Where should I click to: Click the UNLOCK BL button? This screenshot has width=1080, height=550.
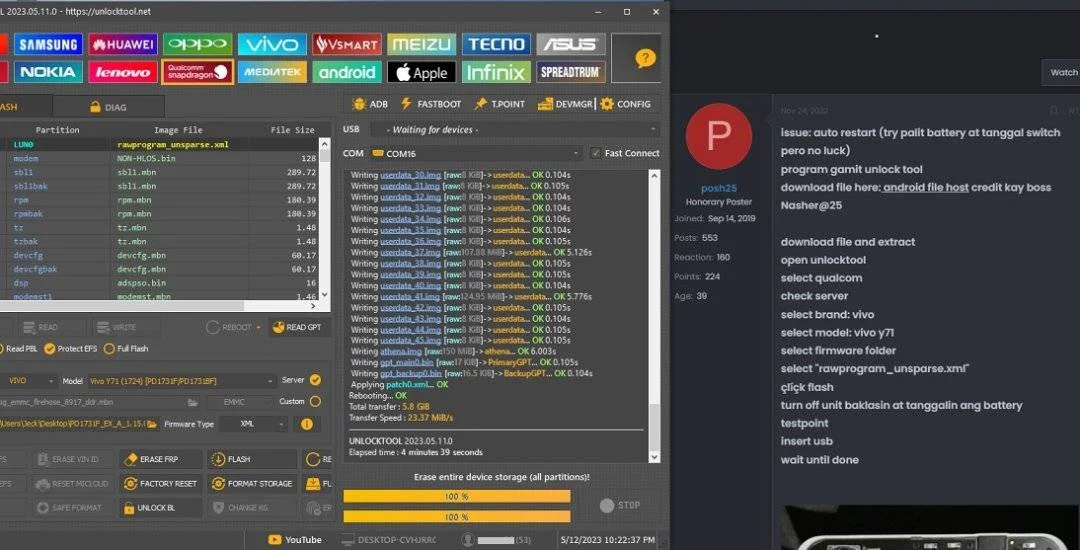(160, 508)
